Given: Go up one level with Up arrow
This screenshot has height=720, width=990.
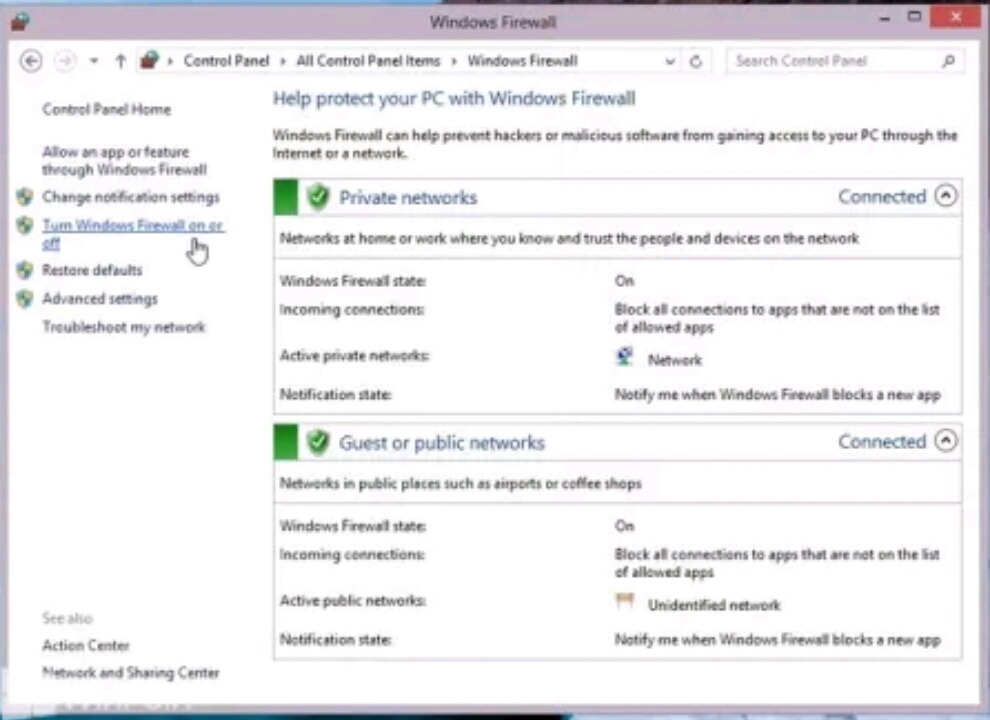Looking at the screenshot, I should point(120,61).
